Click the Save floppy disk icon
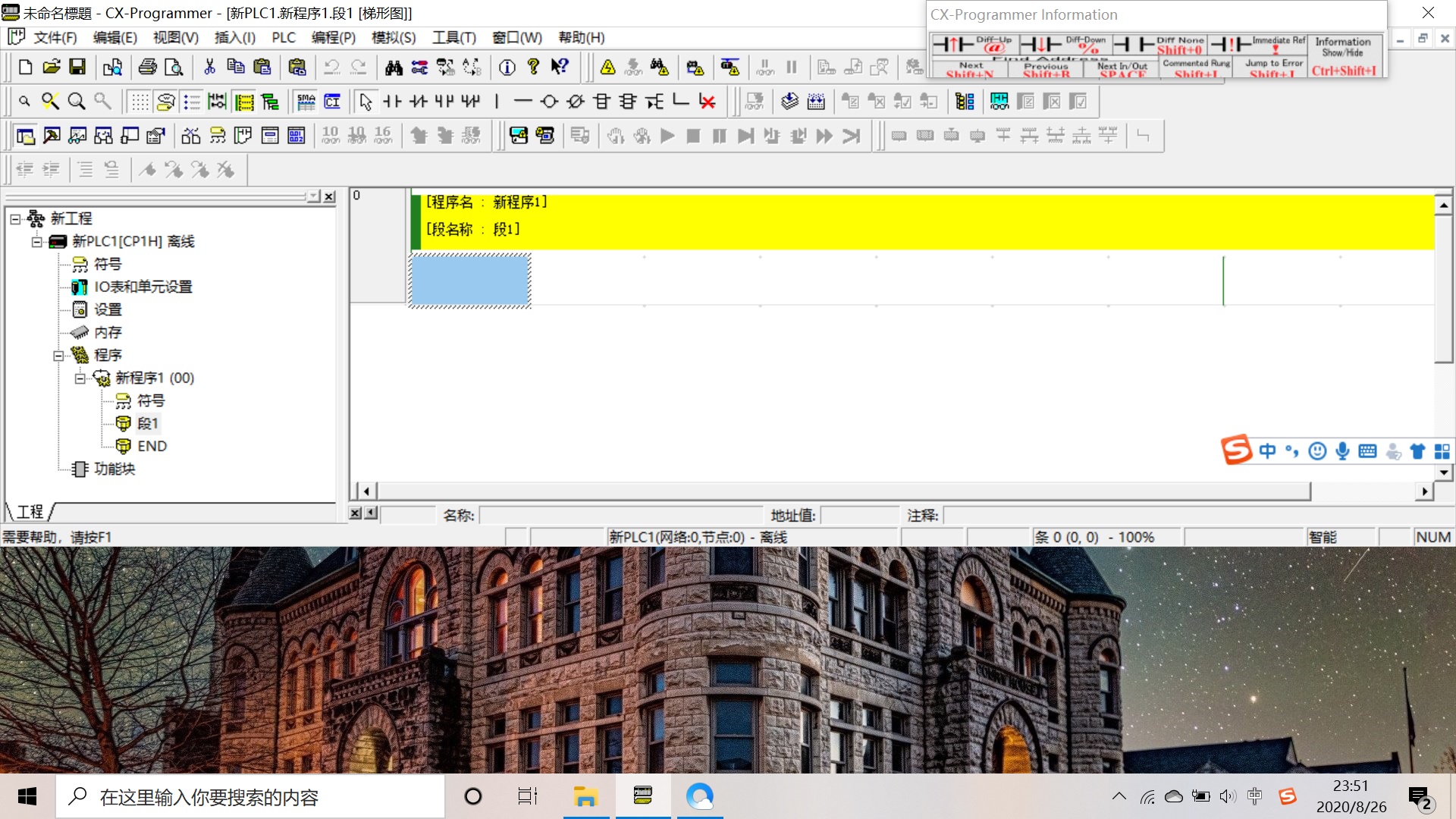The height and width of the screenshot is (819, 1456). pyautogui.click(x=77, y=67)
